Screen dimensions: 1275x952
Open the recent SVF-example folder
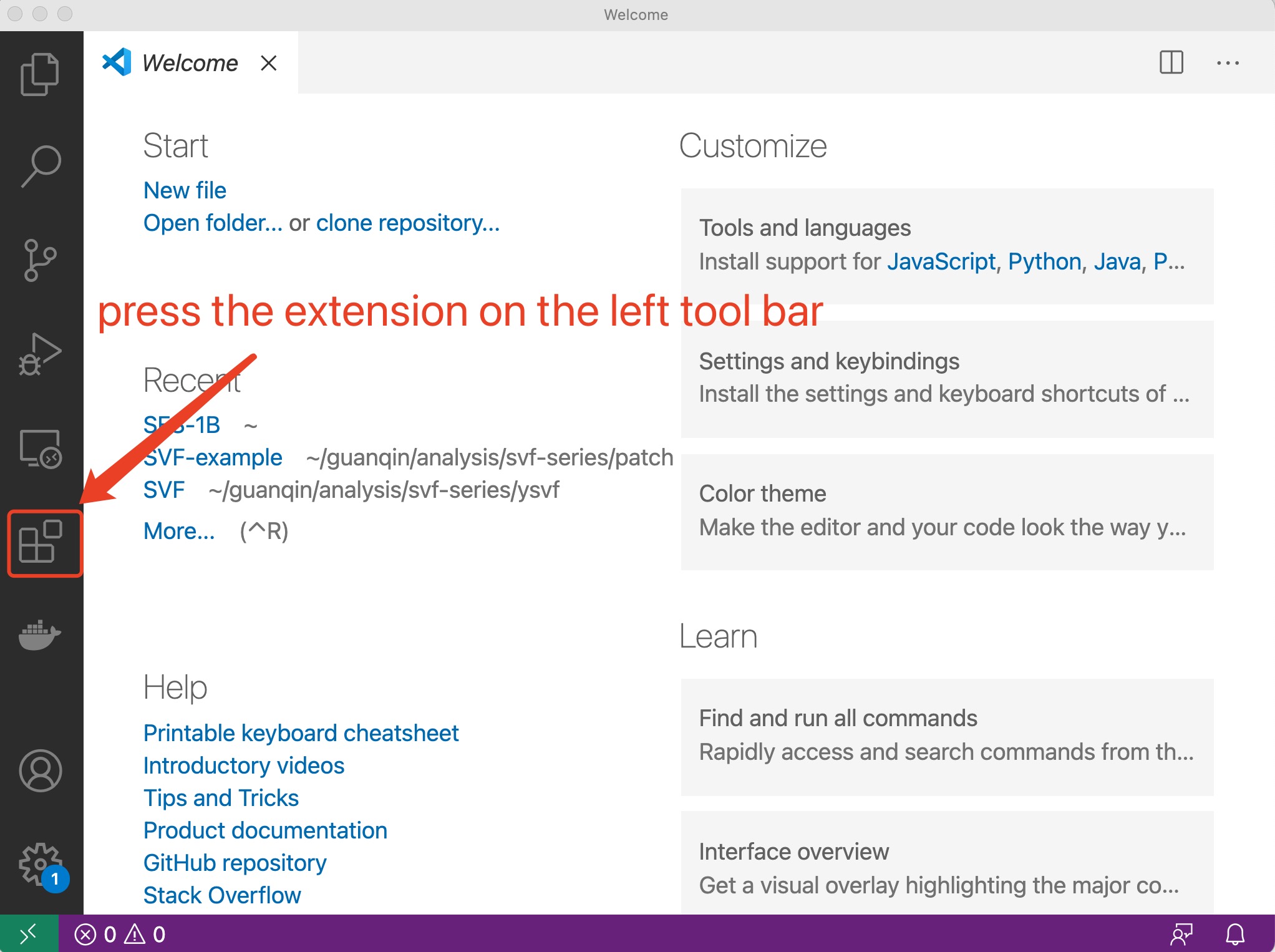click(x=213, y=457)
